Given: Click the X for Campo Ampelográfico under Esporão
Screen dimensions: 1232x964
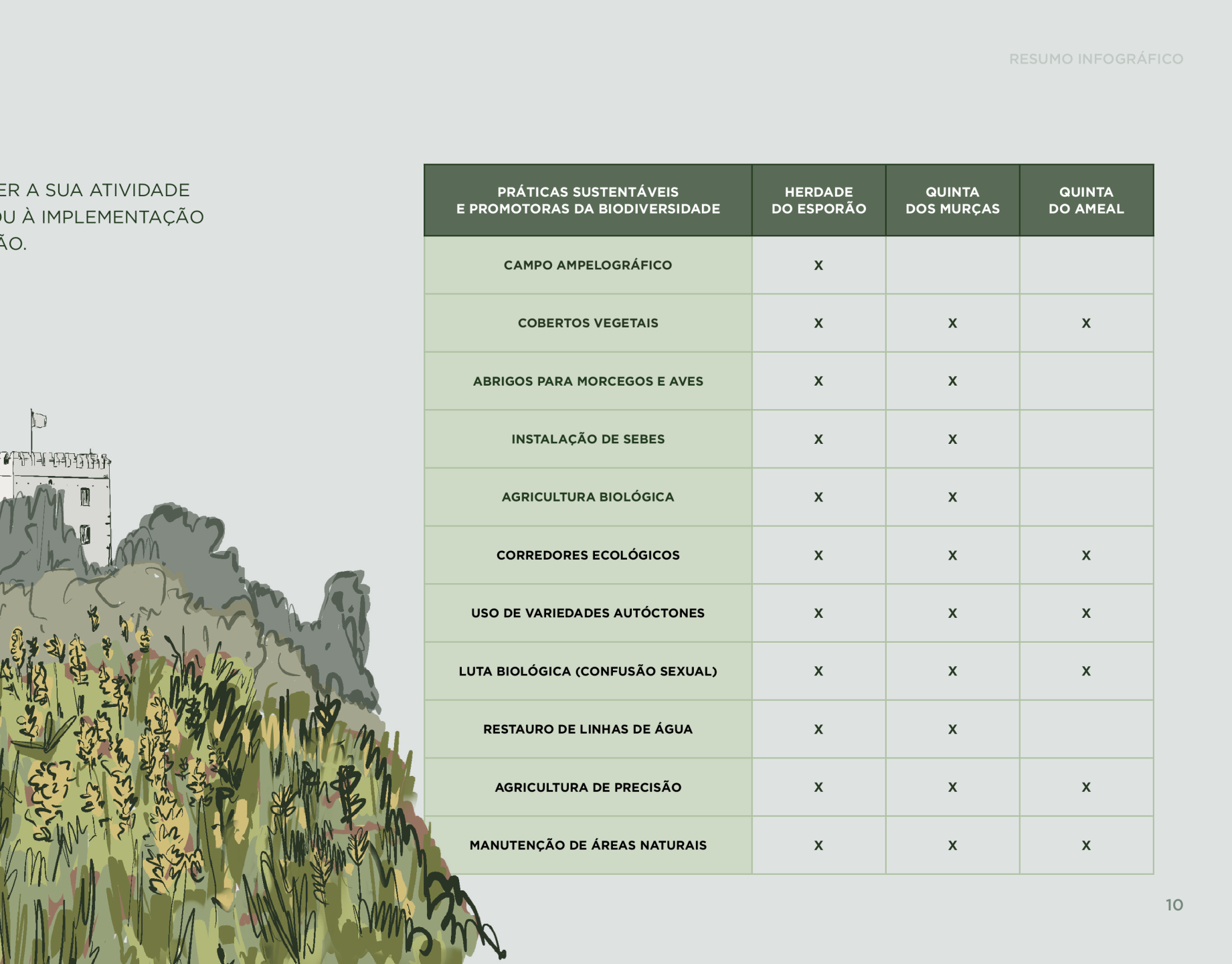Looking at the screenshot, I should (818, 266).
